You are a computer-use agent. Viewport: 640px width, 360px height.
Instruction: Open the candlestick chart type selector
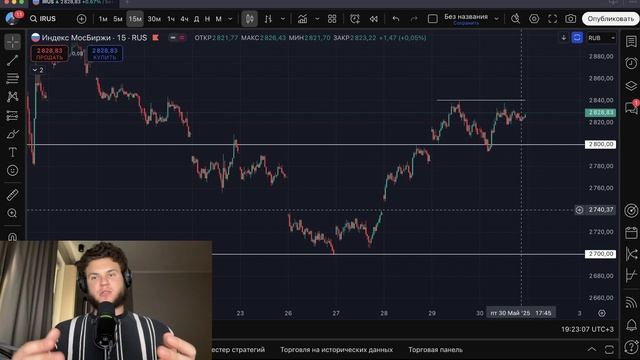[249, 19]
